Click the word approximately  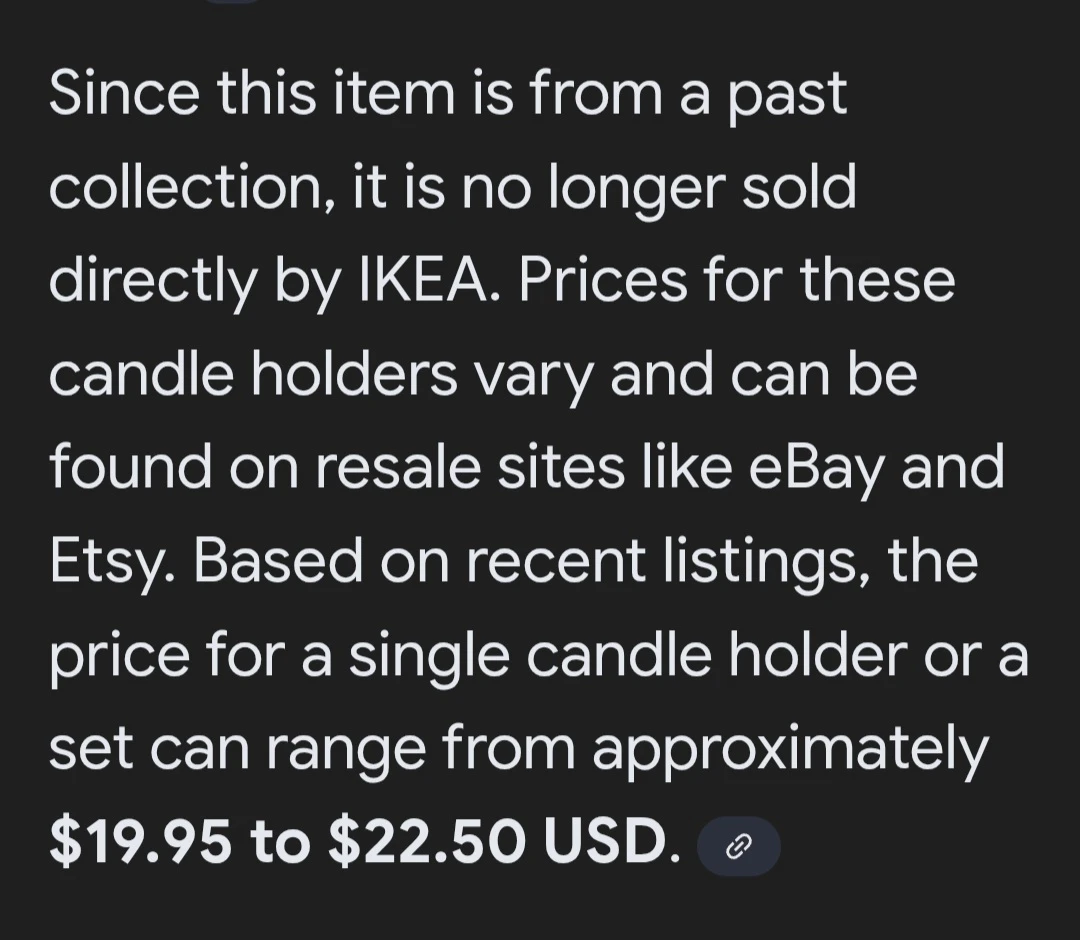(790, 750)
